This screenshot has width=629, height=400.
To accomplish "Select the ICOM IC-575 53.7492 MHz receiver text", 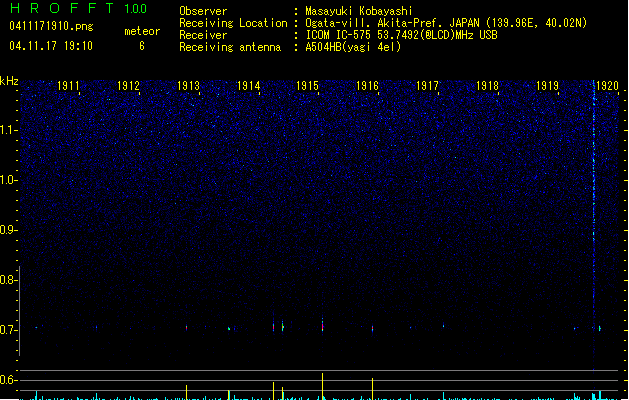I will click(402, 35).
